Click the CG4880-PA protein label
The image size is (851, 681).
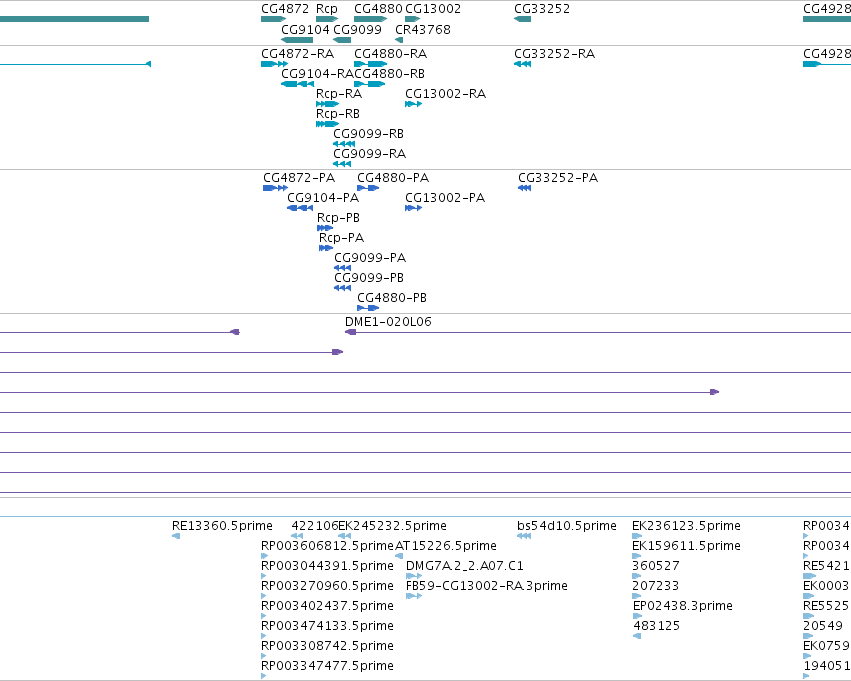(393, 178)
